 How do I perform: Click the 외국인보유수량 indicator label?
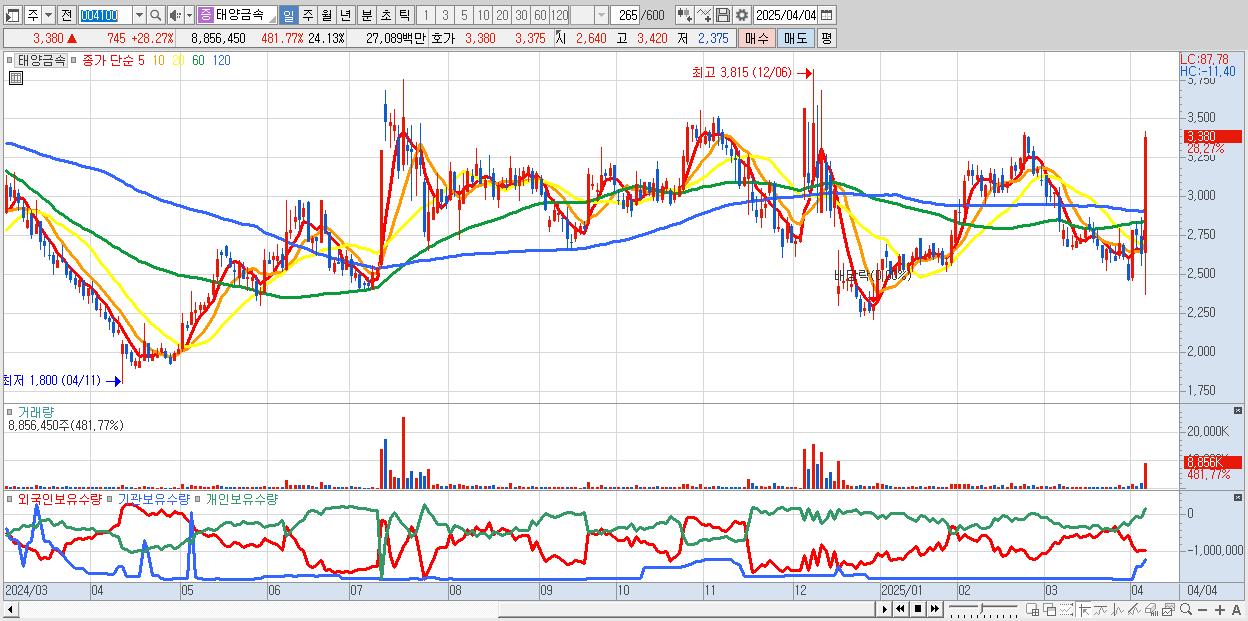59,498
